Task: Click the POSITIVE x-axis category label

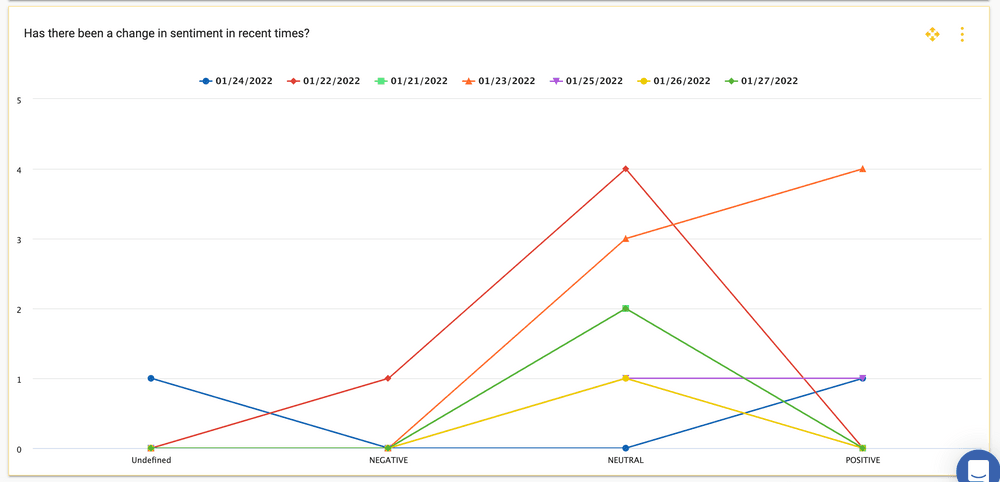Action: (862, 461)
